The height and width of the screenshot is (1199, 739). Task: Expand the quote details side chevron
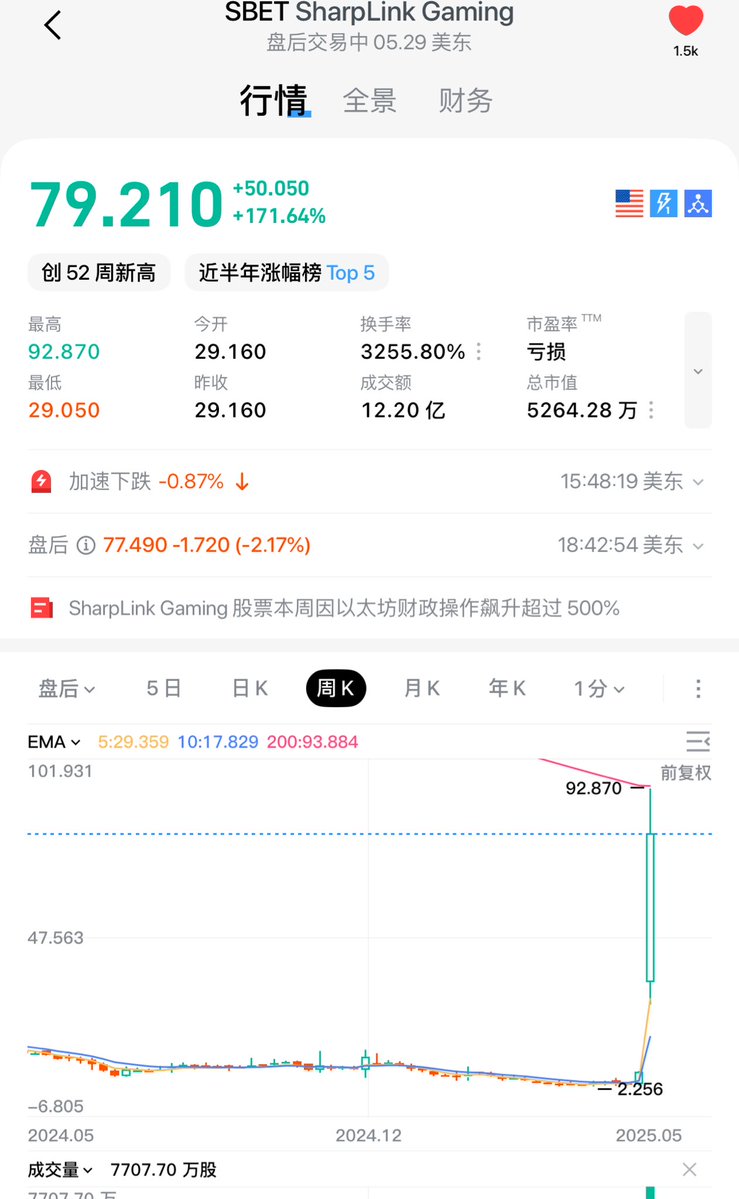coord(698,370)
